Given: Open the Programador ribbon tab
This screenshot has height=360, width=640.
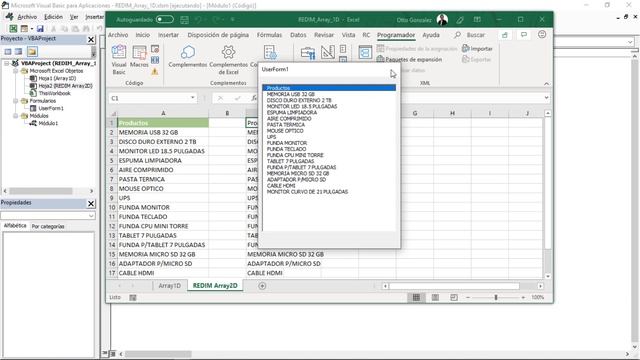Looking at the screenshot, I should (x=396, y=35).
